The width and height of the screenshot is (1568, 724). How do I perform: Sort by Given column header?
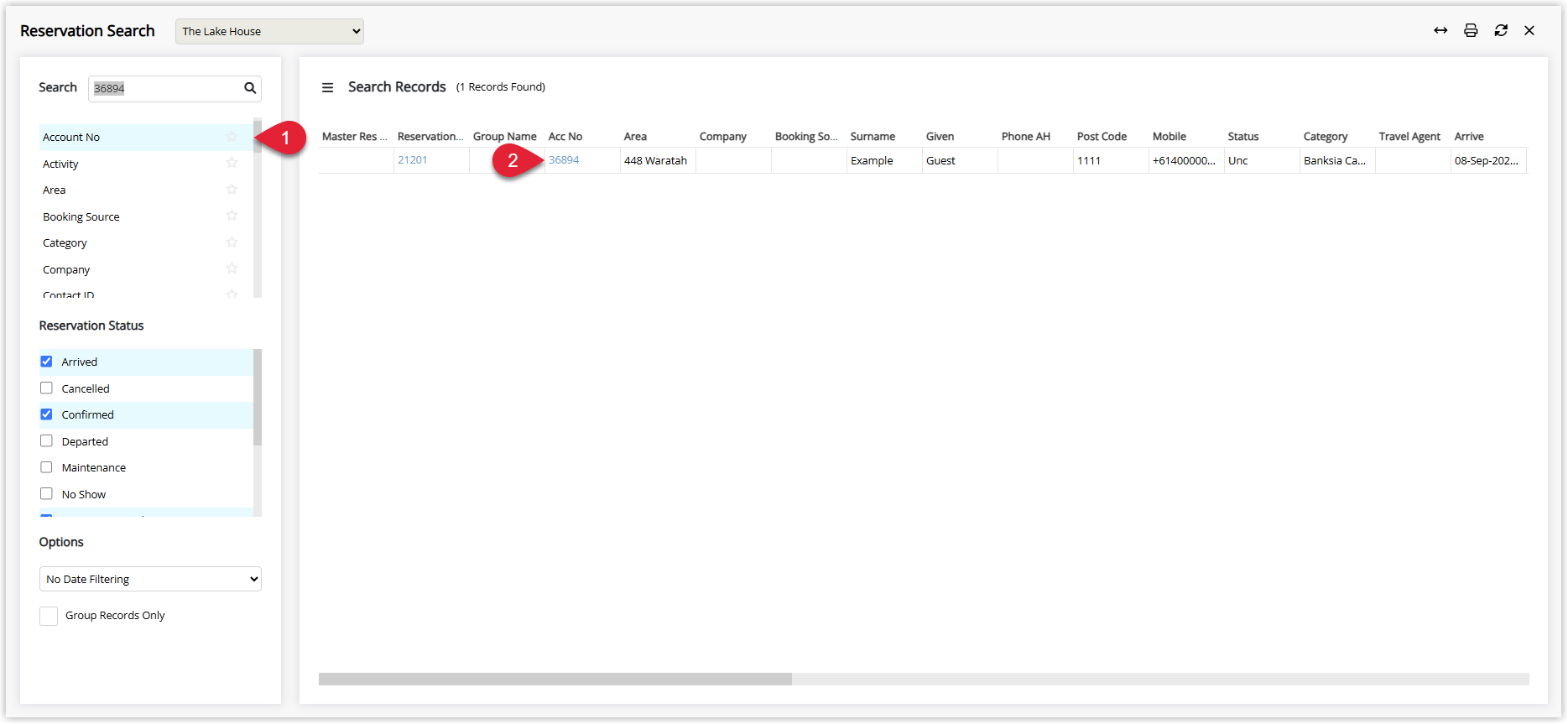click(940, 137)
